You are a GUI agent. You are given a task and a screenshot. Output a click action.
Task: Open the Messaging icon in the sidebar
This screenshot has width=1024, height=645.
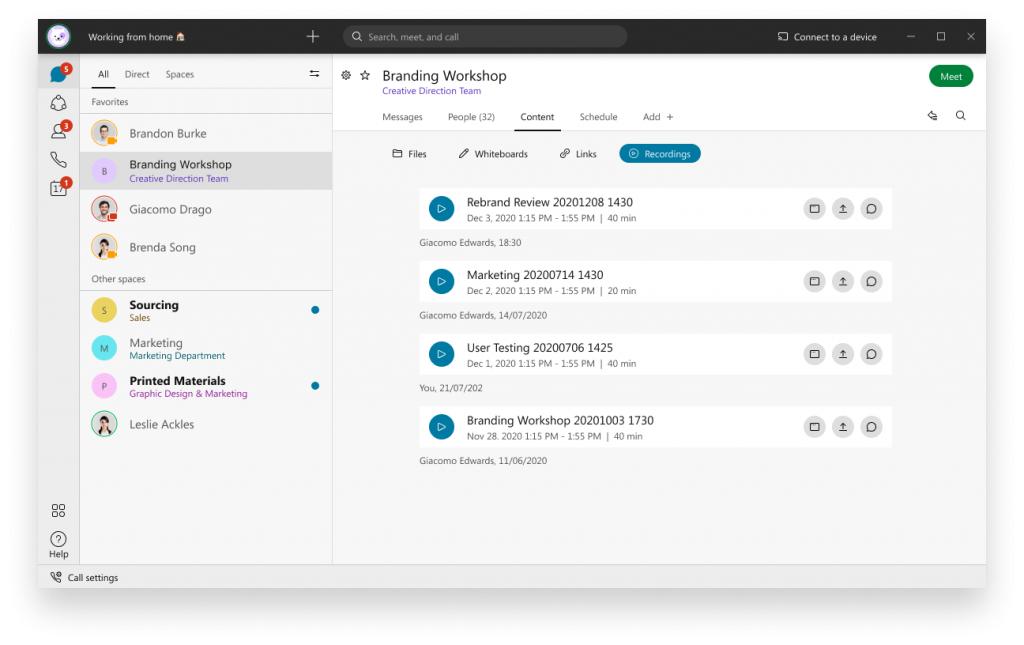click(58, 72)
